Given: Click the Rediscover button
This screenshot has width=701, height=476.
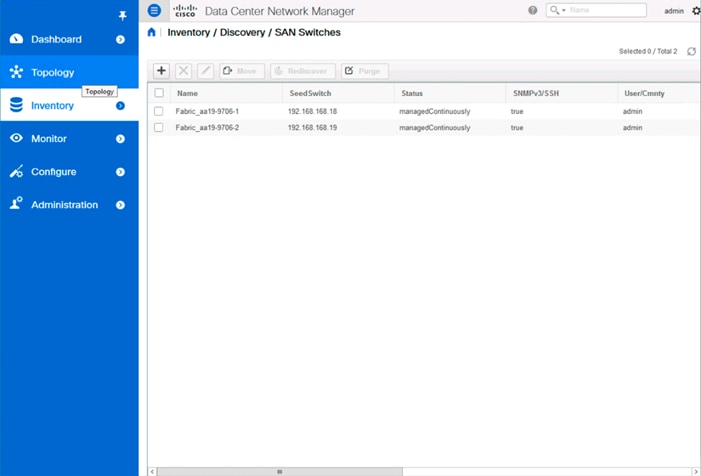Looking at the screenshot, I should [303, 71].
